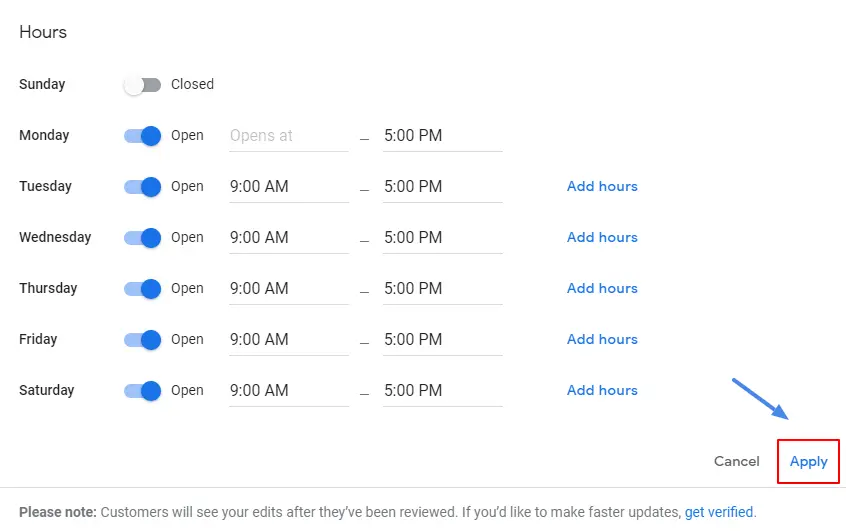Open Monday closing time 5:00 PM dropdown

point(441,136)
